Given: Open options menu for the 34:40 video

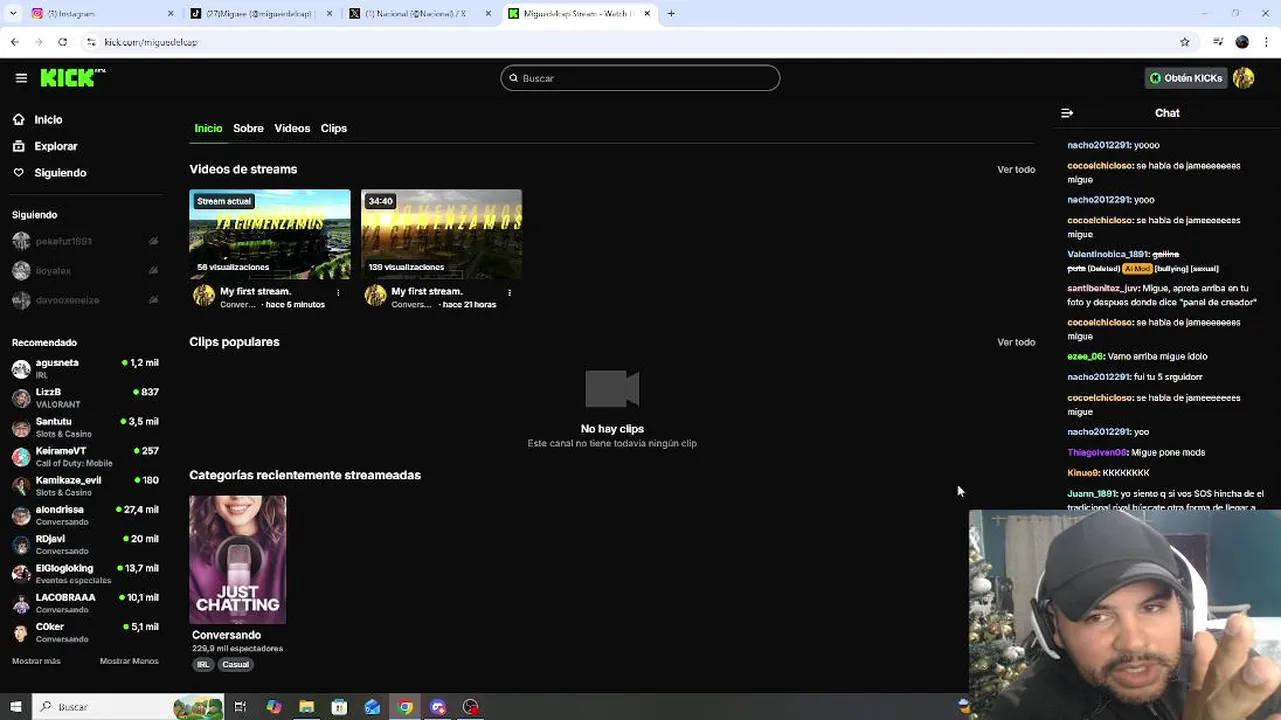Looking at the screenshot, I should pyautogui.click(x=509, y=293).
